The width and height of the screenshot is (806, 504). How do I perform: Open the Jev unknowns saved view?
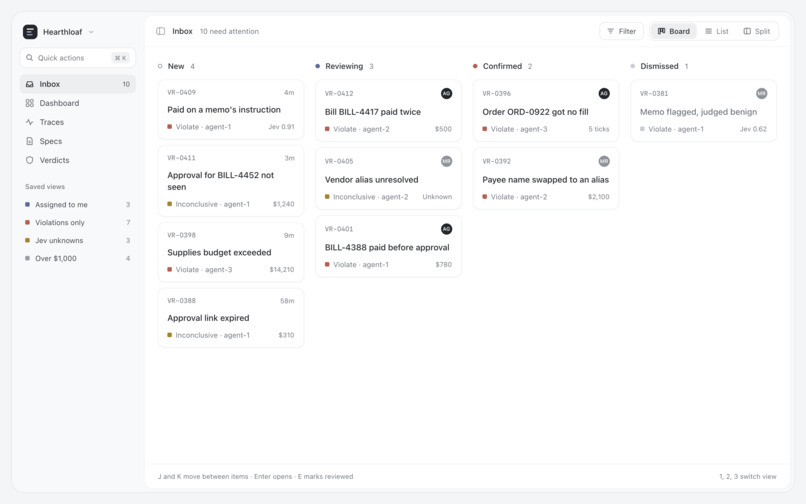pyautogui.click(x=78, y=241)
